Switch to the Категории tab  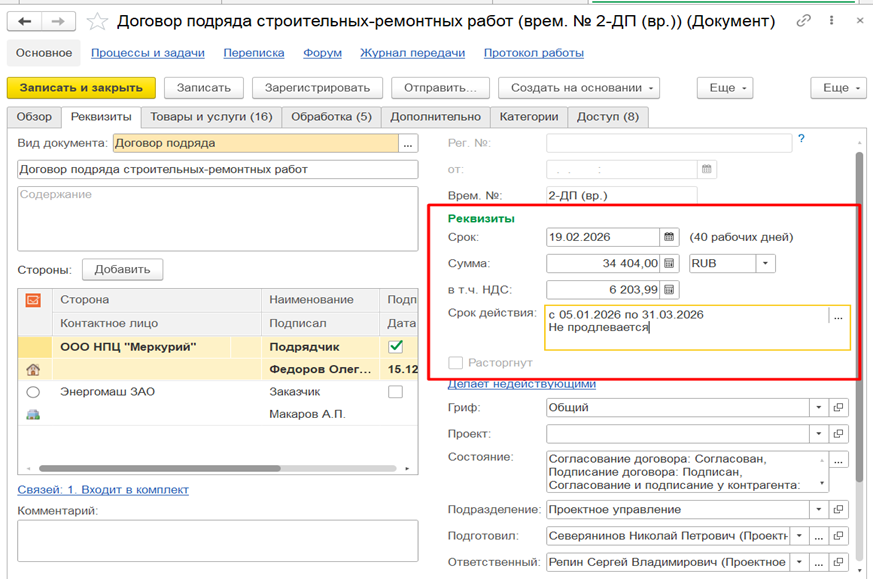(529, 117)
